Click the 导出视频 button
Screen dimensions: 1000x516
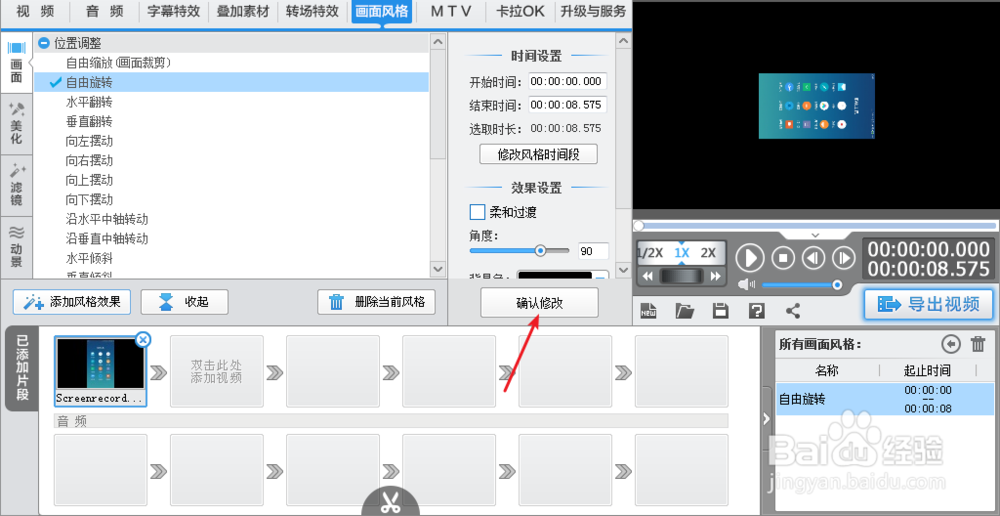pos(929,304)
